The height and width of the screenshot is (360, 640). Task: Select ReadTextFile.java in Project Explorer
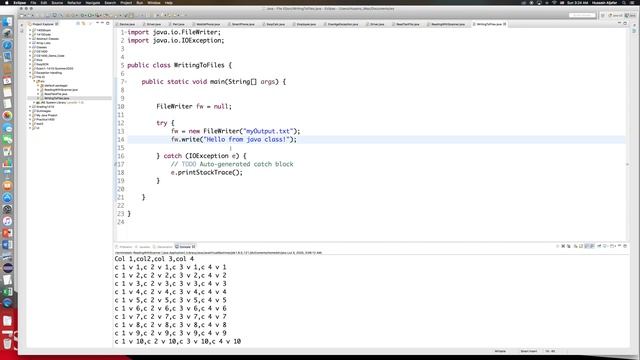[x=56, y=94]
